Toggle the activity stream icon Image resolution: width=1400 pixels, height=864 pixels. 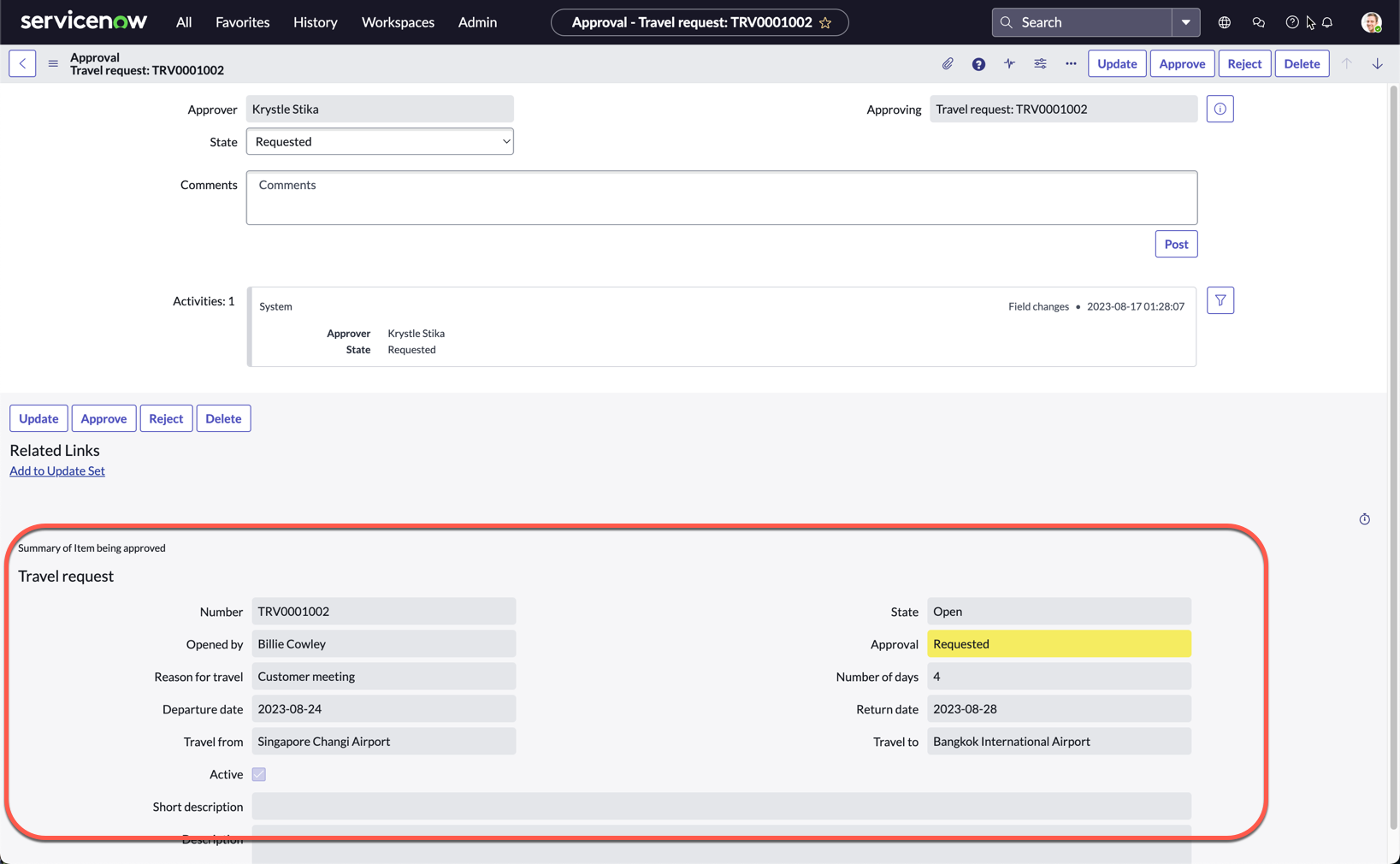pos(1009,63)
